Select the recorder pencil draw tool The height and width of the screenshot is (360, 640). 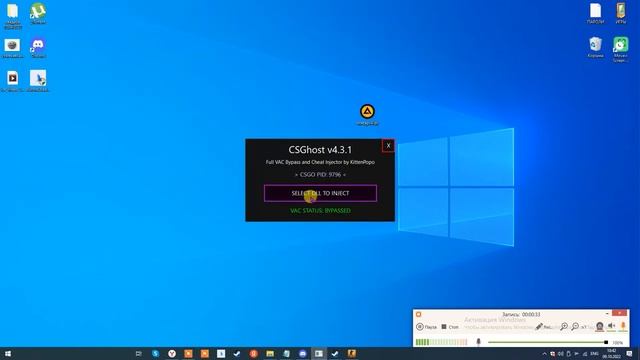click(539, 327)
